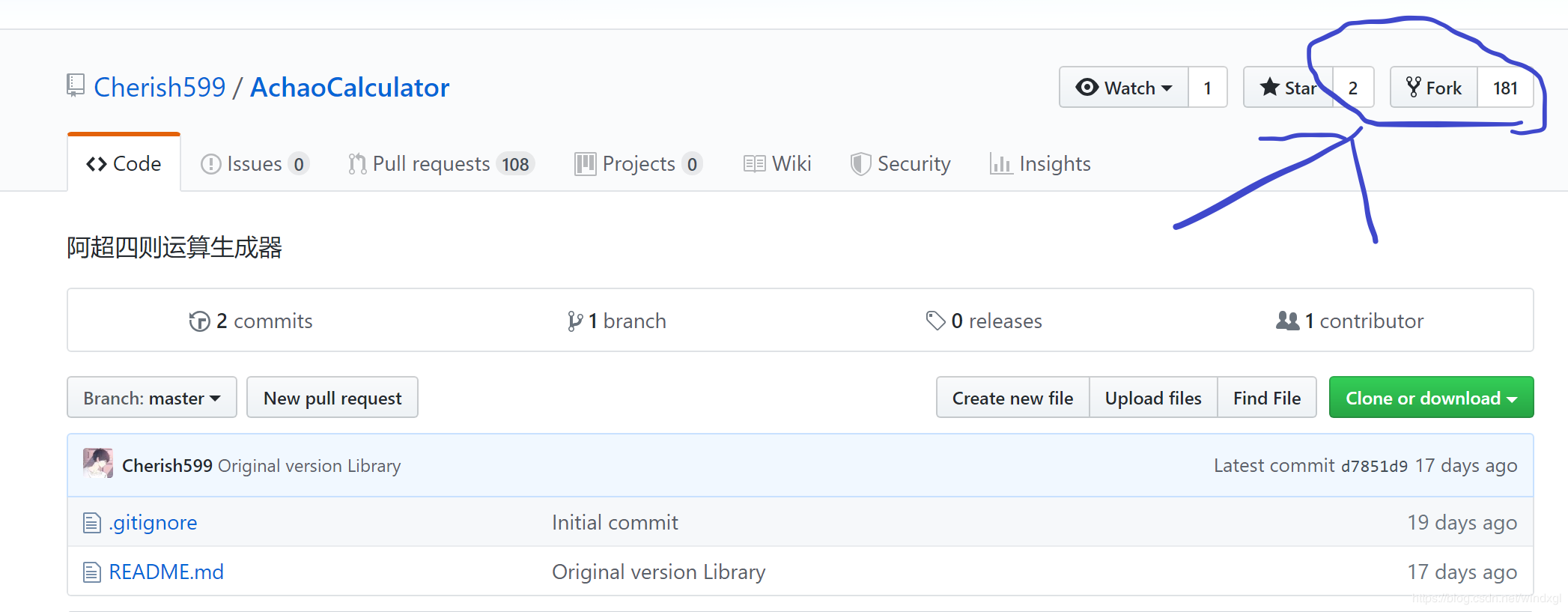Click Find File button
Screen dimensions: 1568x612
1267,398
